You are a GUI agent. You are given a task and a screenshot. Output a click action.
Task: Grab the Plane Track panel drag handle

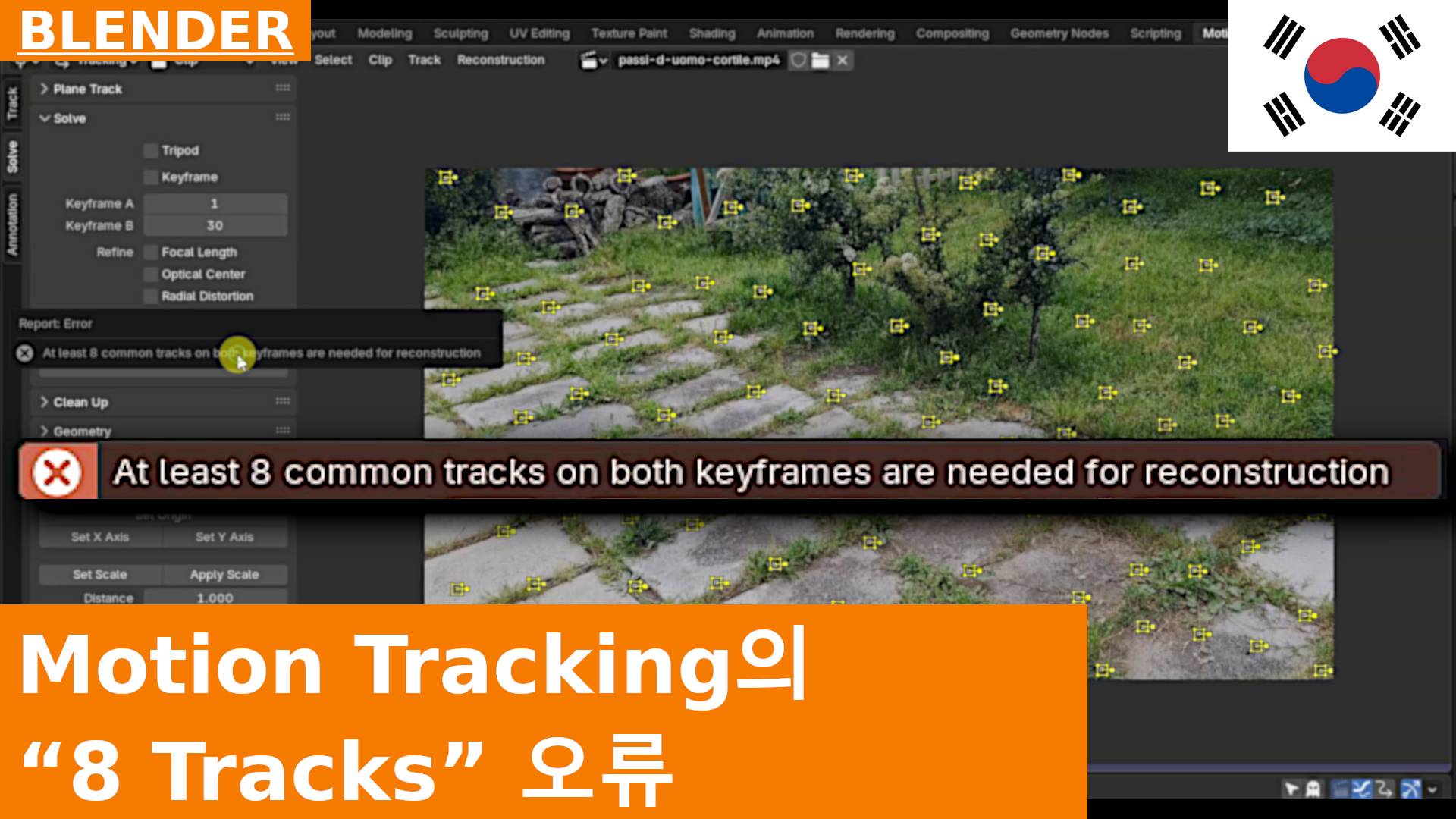tap(283, 88)
